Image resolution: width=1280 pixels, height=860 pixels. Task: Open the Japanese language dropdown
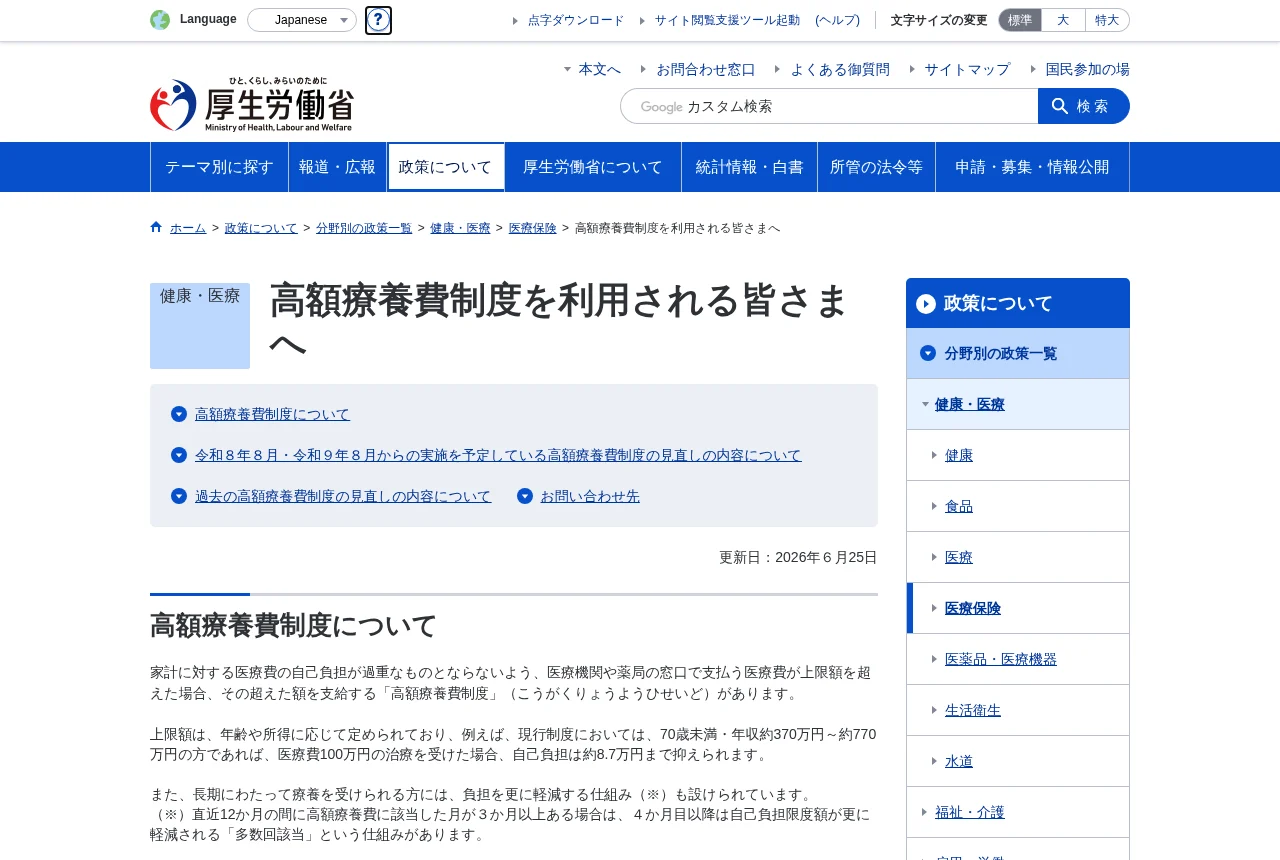click(x=302, y=20)
